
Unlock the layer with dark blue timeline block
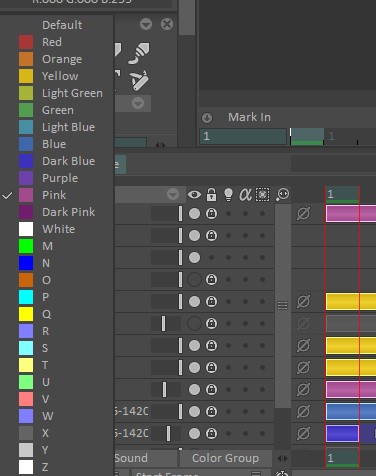(211, 434)
